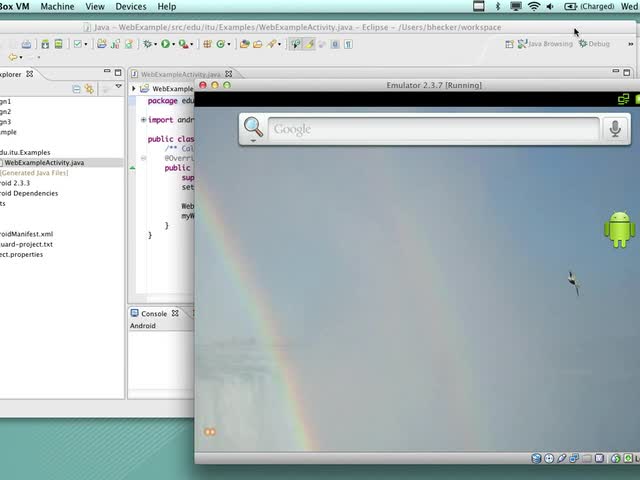Toggle Mark Occurrences highlighter button
The width and height of the screenshot is (640, 480).
(x=309, y=44)
